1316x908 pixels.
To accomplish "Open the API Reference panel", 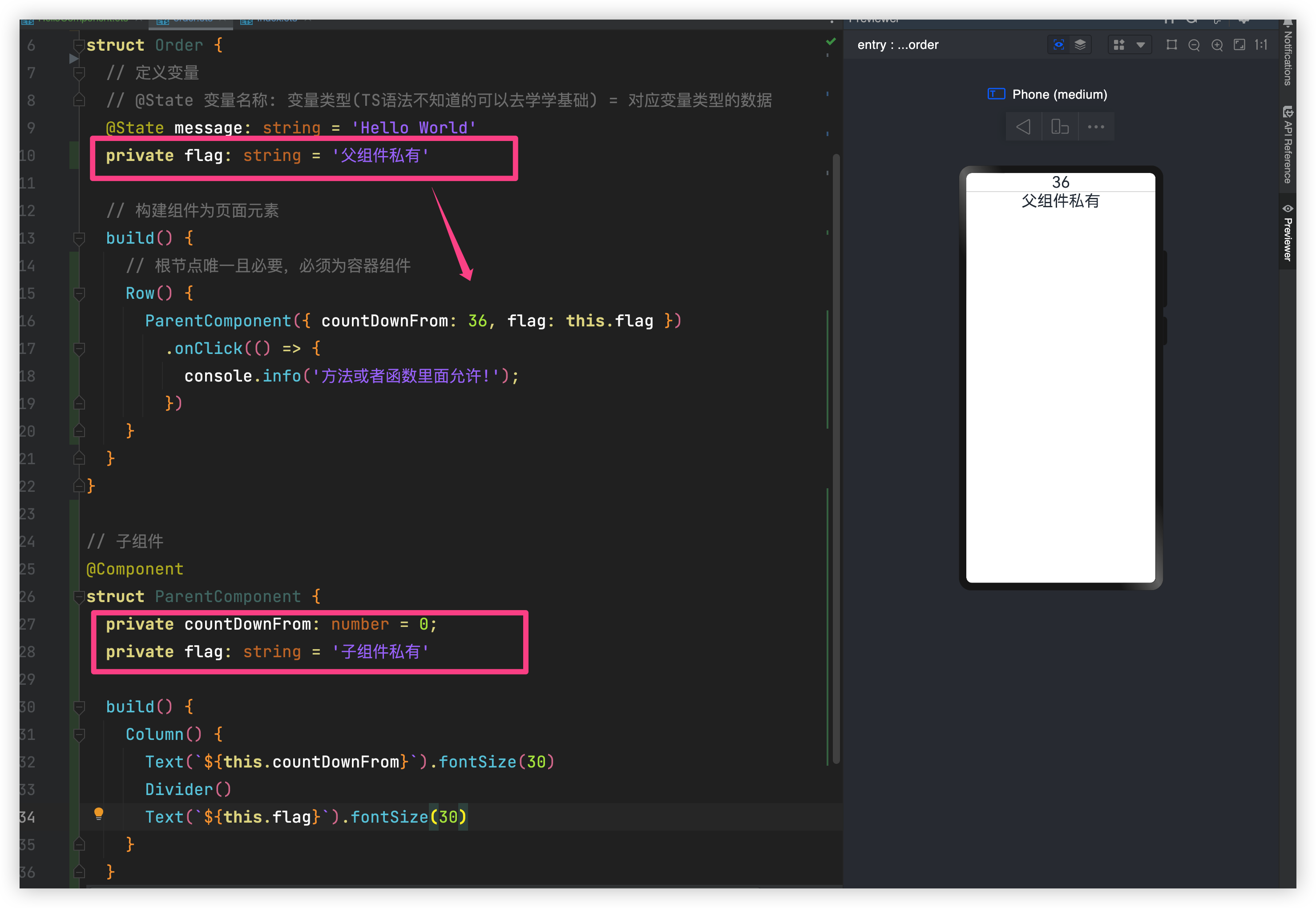I will (1288, 142).
